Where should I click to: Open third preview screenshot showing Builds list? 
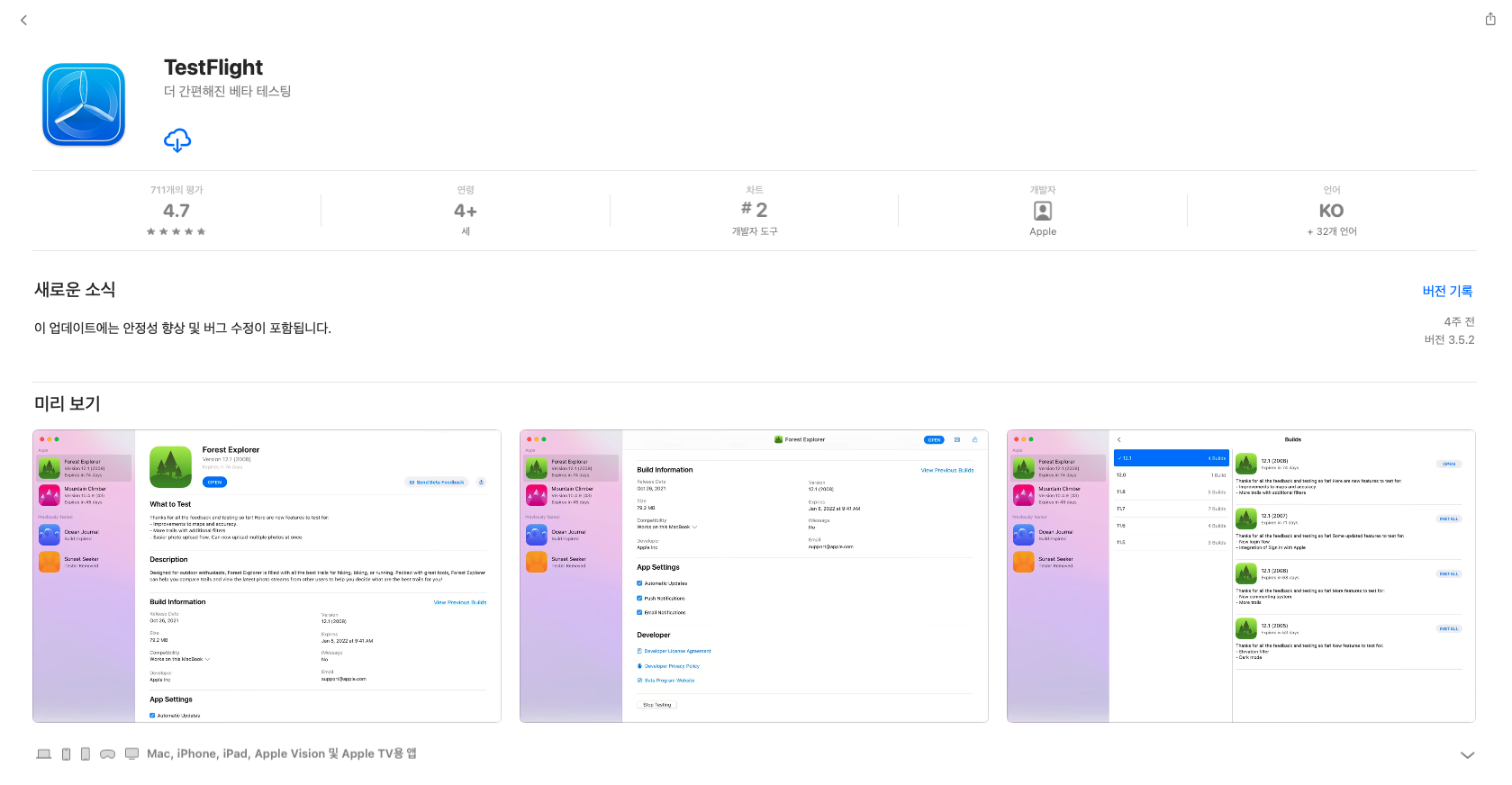pyautogui.click(x=1241, y=576)
